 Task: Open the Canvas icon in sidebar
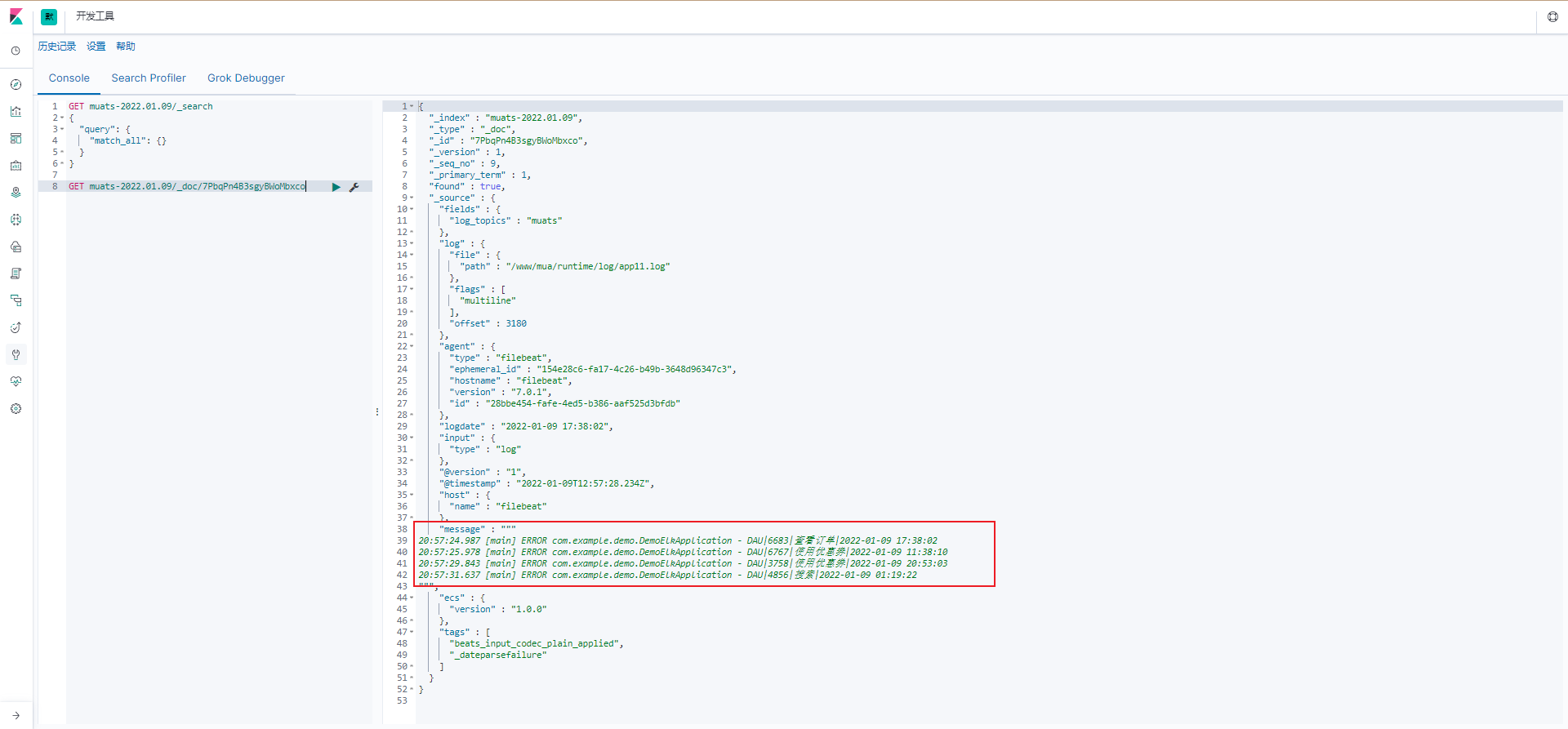pyautogui.click(x=16, y=165)
